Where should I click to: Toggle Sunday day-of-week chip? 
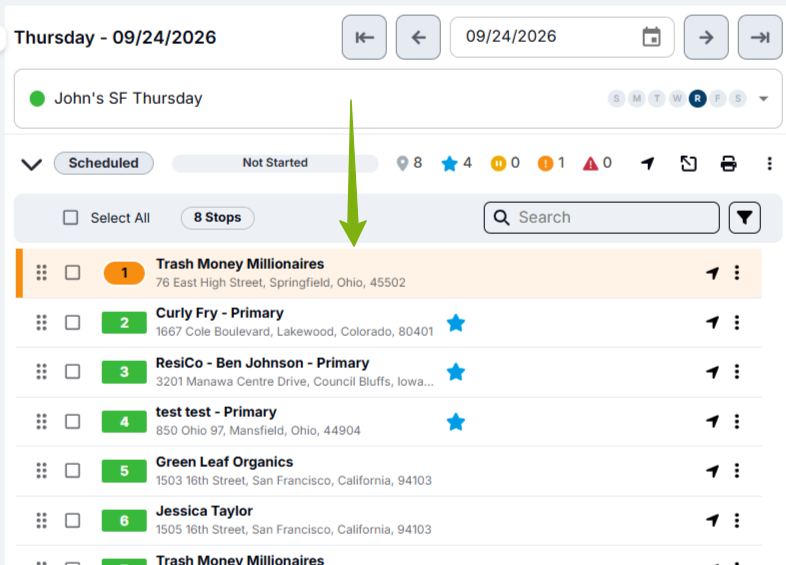(617, 98)
